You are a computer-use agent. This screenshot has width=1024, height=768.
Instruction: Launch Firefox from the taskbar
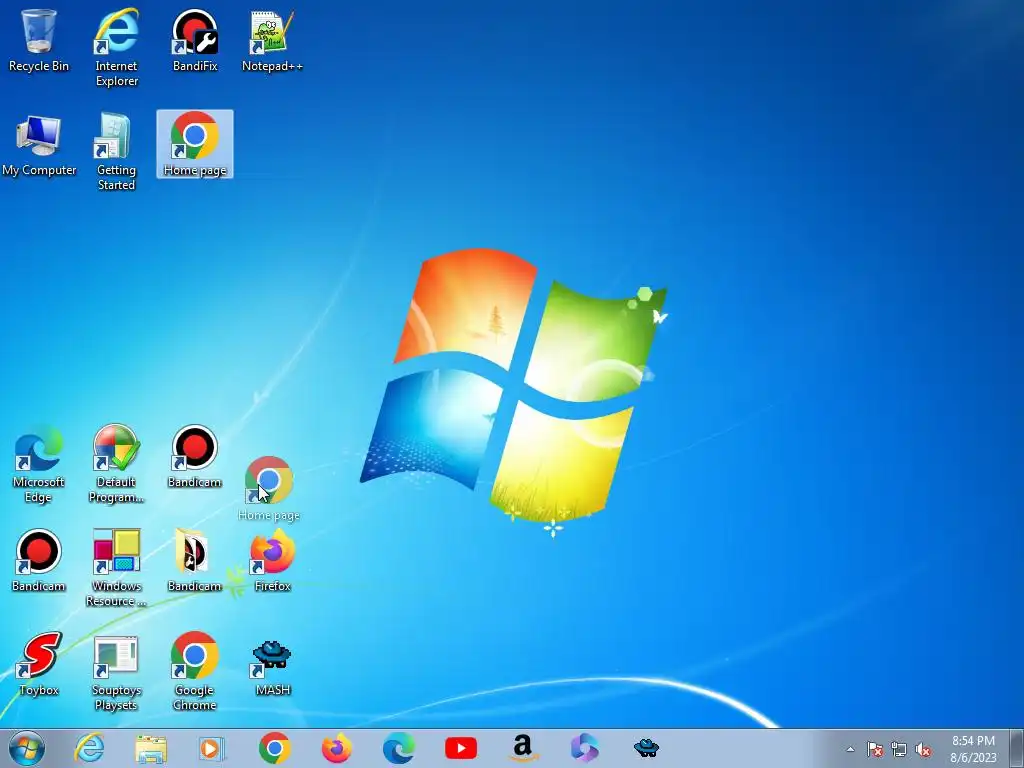[336, 748]
